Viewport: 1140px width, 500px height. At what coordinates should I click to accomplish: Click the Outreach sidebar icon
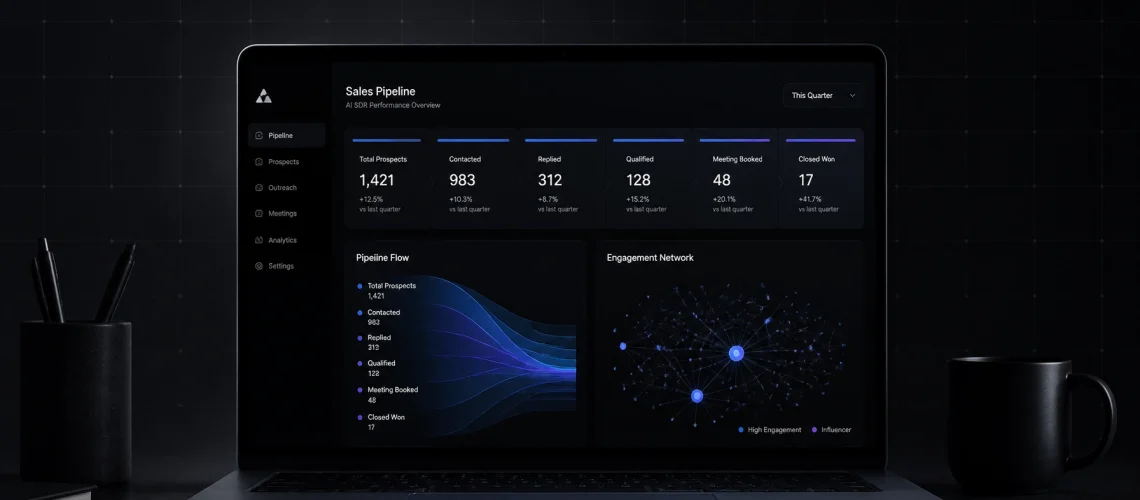pos(259,188)
